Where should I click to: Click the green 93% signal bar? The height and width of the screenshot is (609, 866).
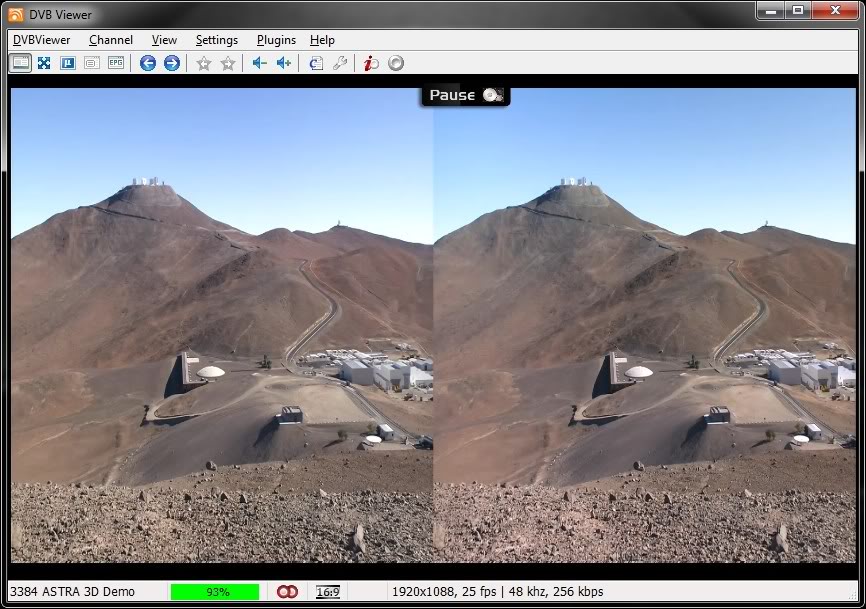(215, 592)
